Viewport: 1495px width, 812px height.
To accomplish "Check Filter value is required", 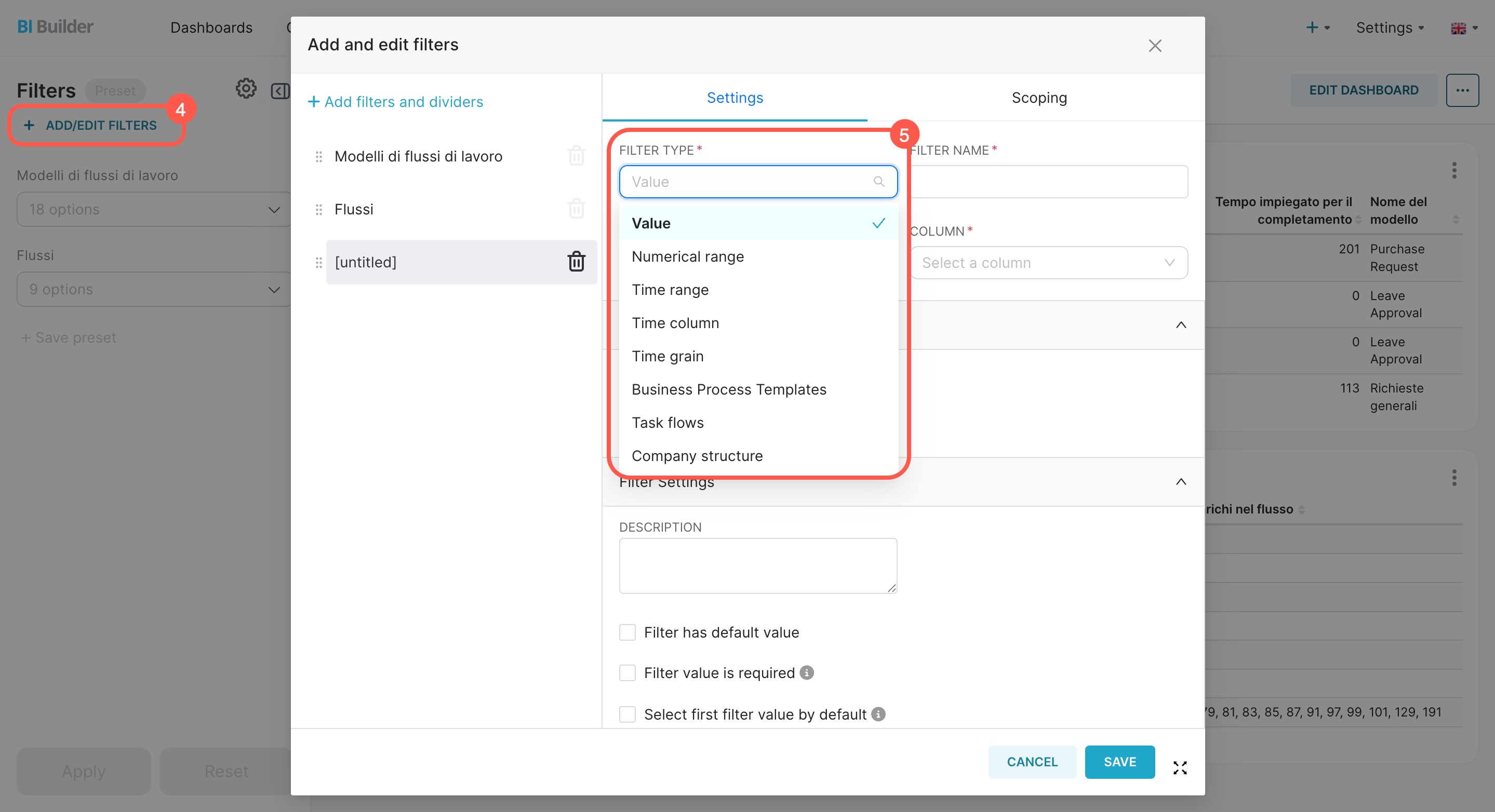I will coord(628,673).
